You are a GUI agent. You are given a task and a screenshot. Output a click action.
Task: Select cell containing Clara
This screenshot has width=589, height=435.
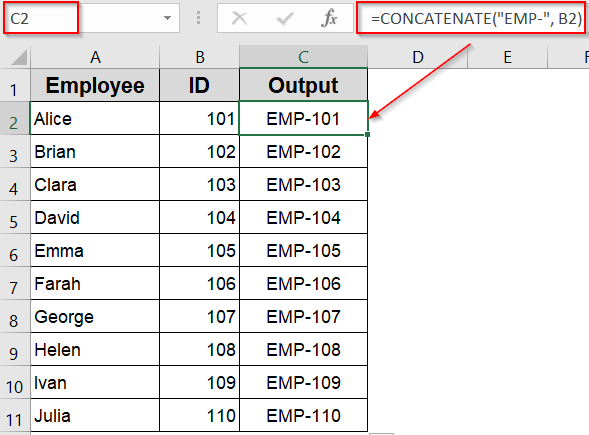[x=95, y=184]
